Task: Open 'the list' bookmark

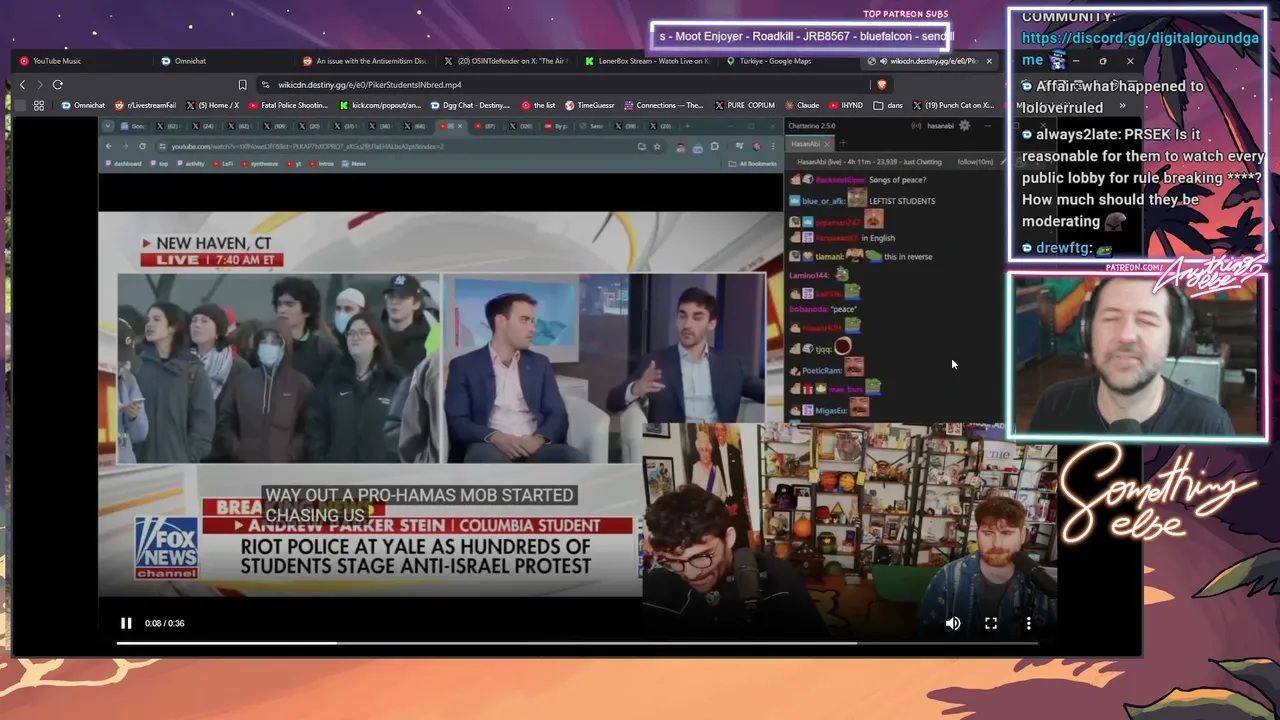Action: (x=539, y=105)
